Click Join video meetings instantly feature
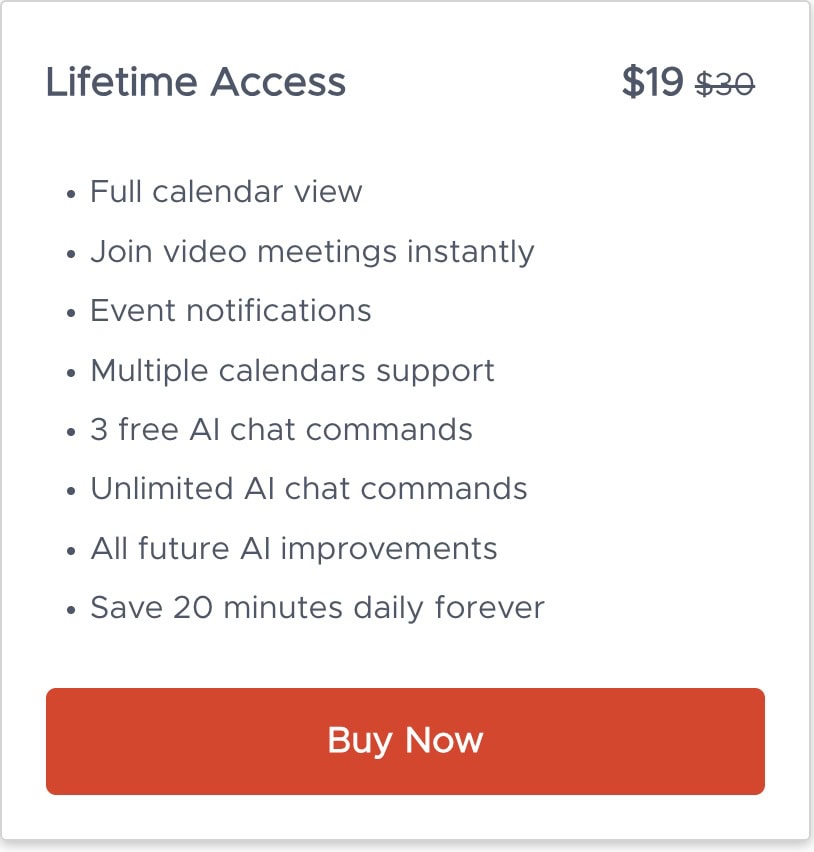This screenshot has width=814, height=852. coord(312,251)
